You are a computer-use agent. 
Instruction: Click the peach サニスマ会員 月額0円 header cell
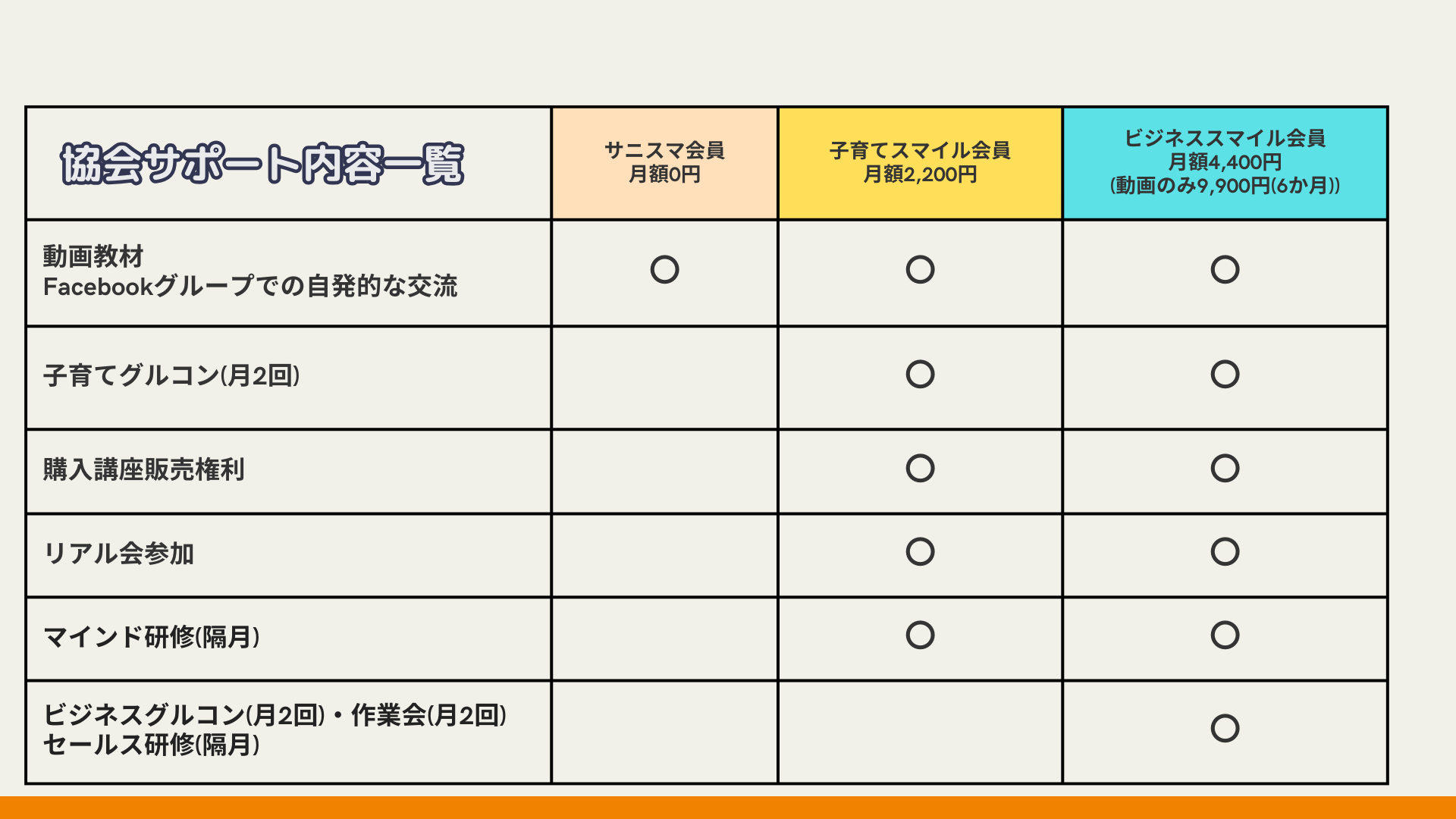click(664, 163)
